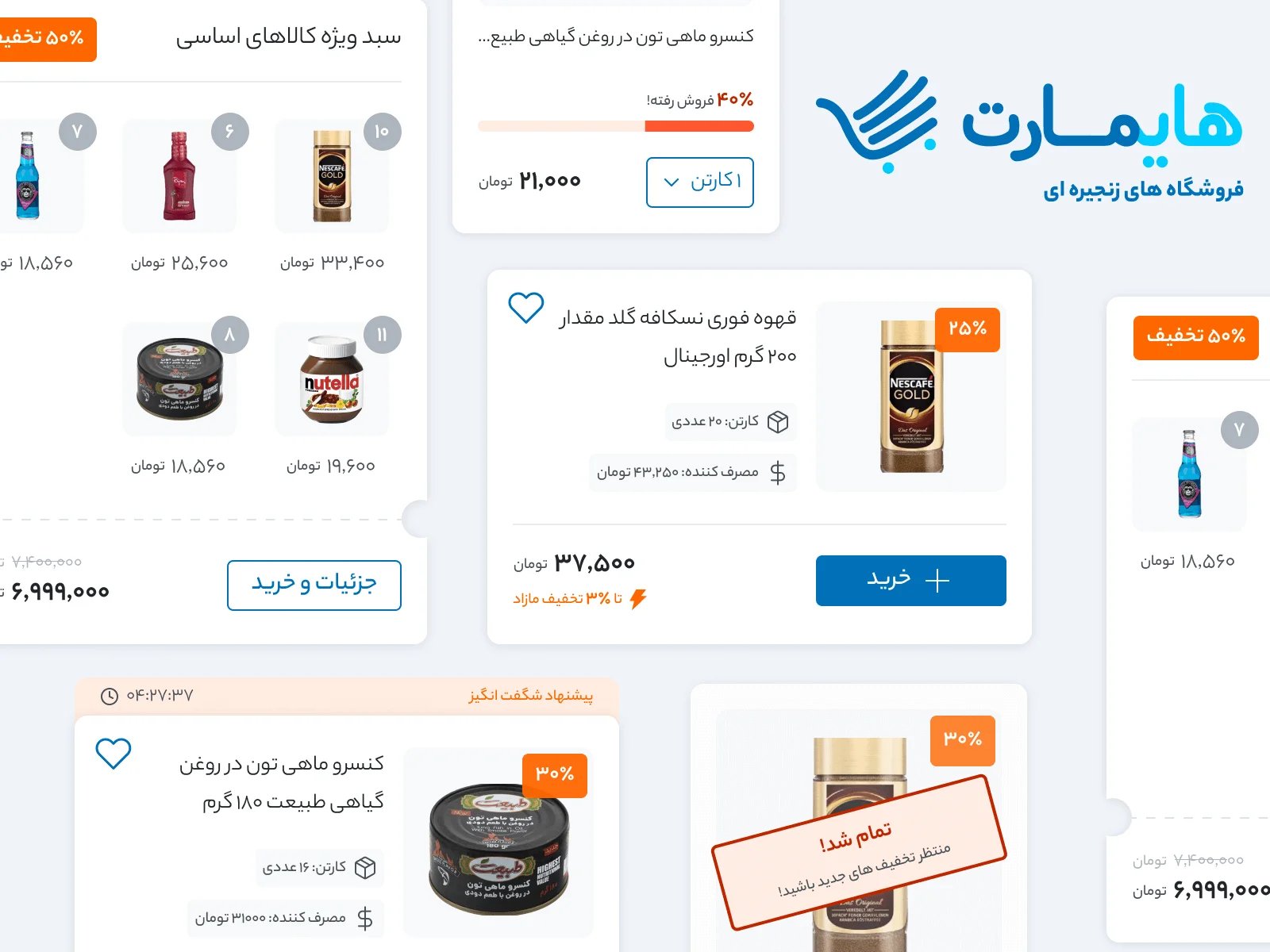Image resolution: width=1270 pixels, height=952 pixels.
Task: Select the tuna can thumbnail priced 18,560
Action: tap(179, 379)
